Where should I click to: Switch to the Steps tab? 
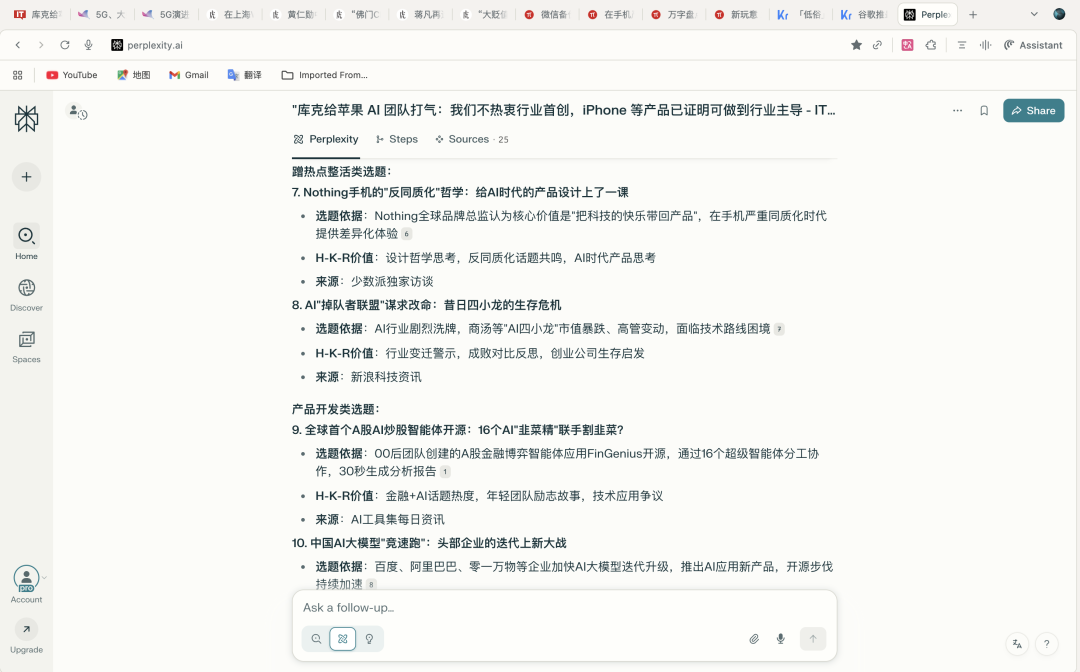pyautogui.click(x=396, y=139)
